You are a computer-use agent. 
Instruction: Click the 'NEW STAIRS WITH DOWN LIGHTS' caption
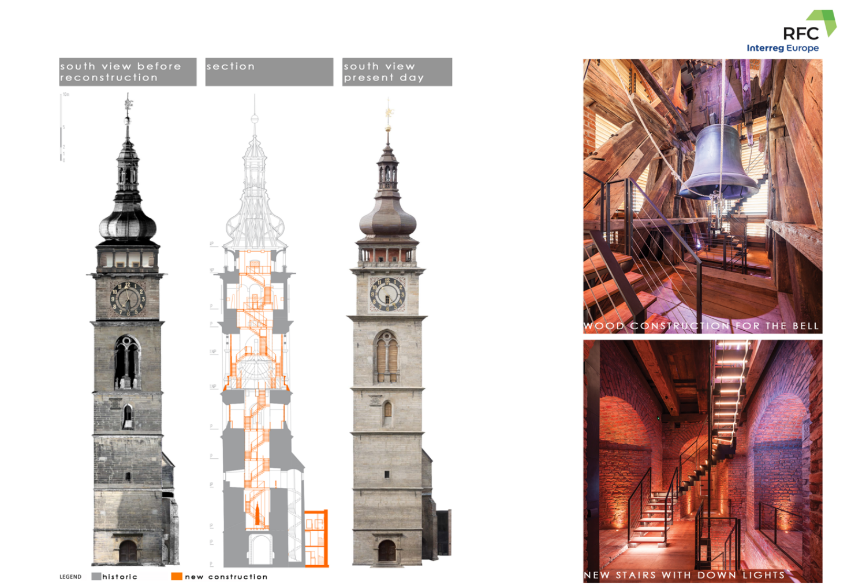(x=686, y=575)
